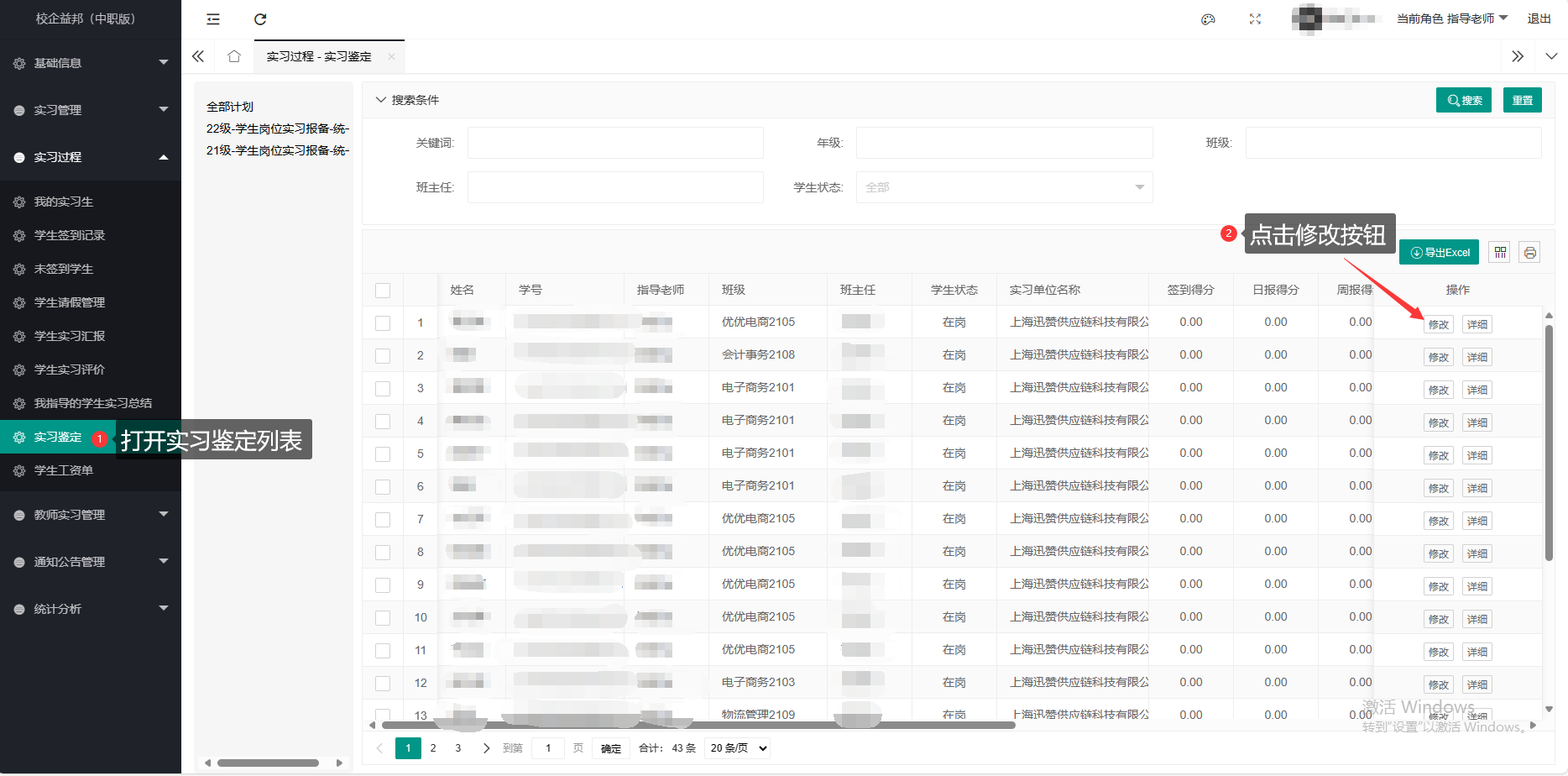Click the sidebar collapse menu icon

pyautogui.click(x=213, y=19)
